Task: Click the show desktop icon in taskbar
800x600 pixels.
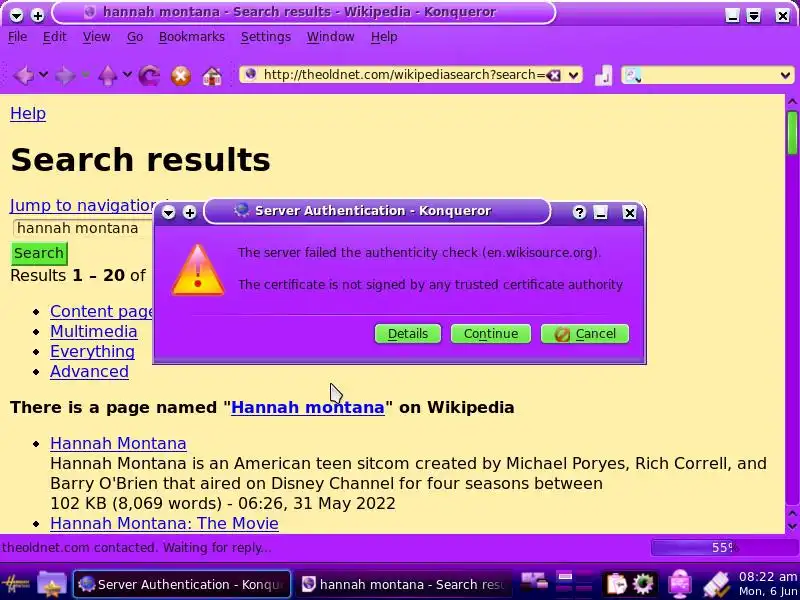Action: 534,582
